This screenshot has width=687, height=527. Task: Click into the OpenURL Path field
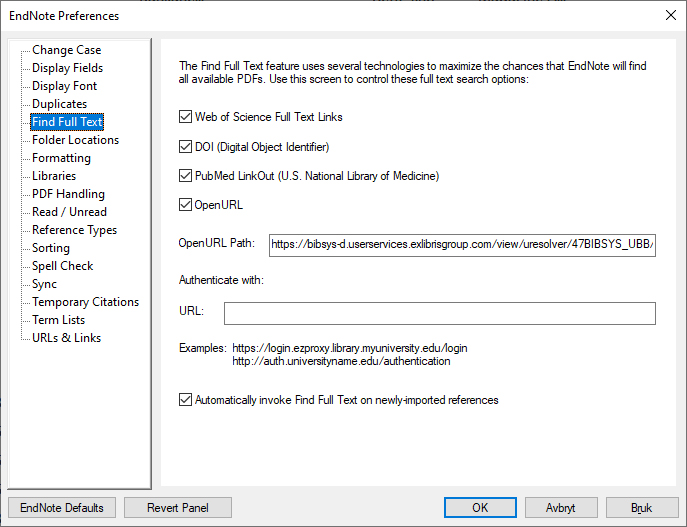462,245
